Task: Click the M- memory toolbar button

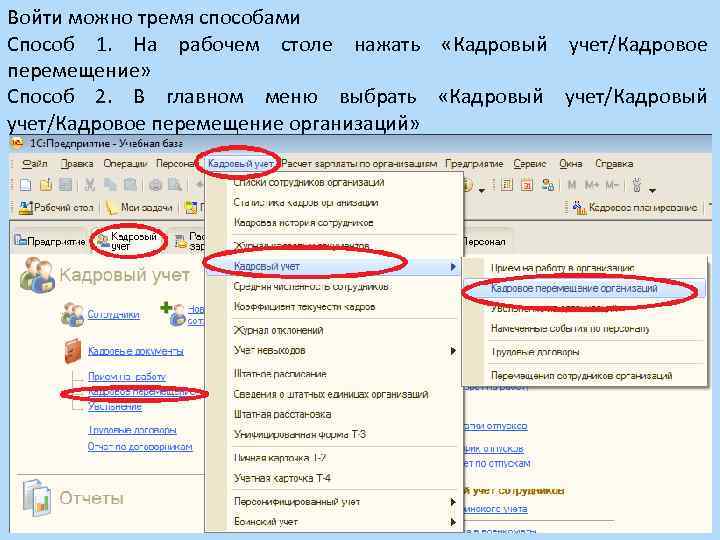Action: pyautogui.click(x=612, y=185)
